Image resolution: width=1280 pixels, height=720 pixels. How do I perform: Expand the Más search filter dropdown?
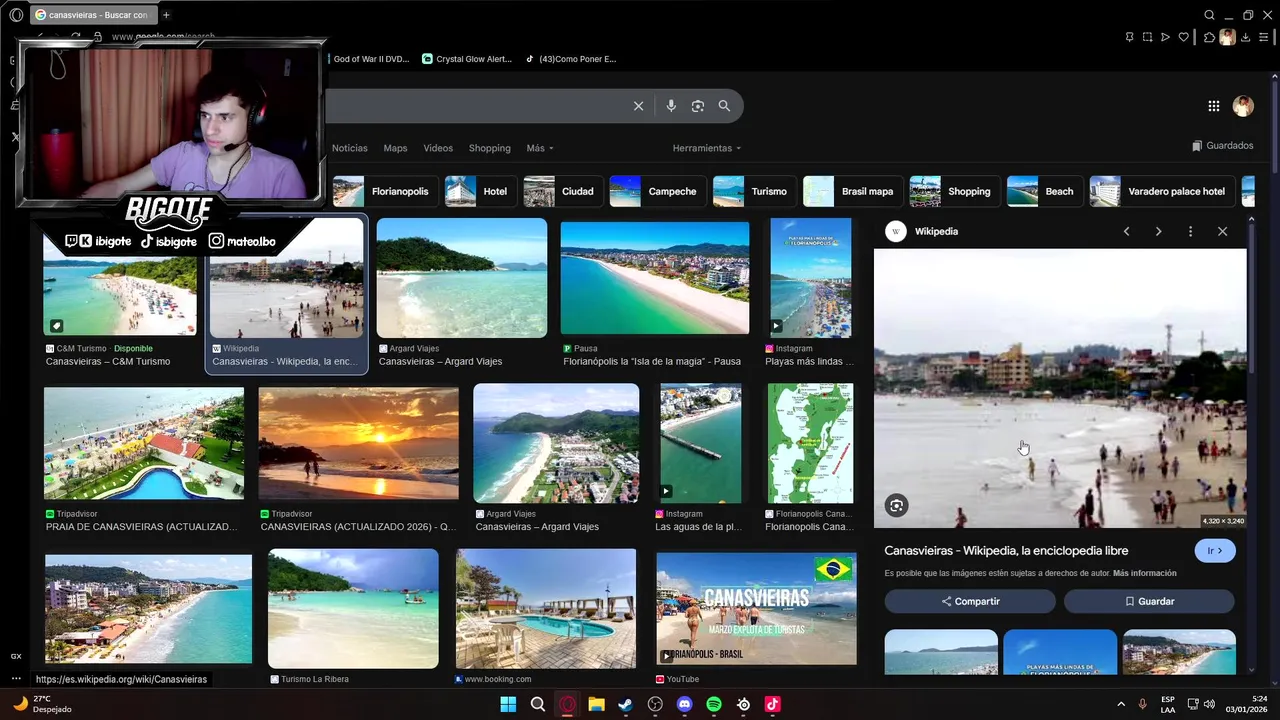coord(540,148)
